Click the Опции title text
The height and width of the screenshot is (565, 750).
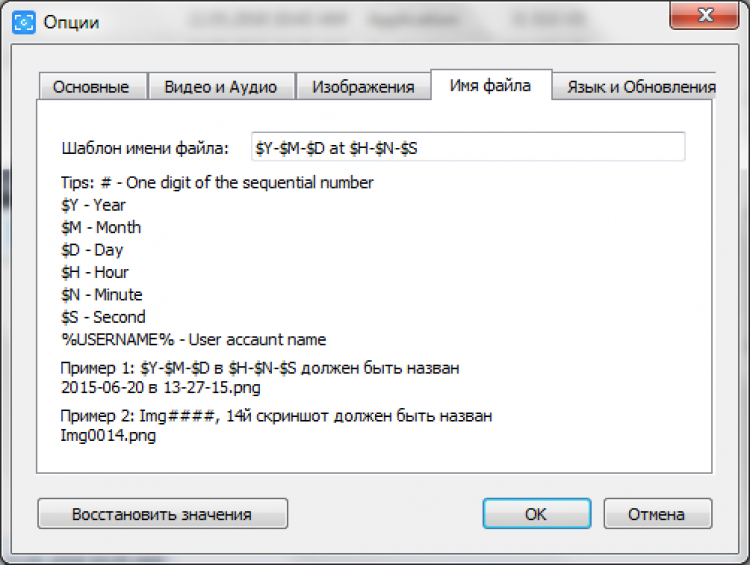[x=71, y=22]
